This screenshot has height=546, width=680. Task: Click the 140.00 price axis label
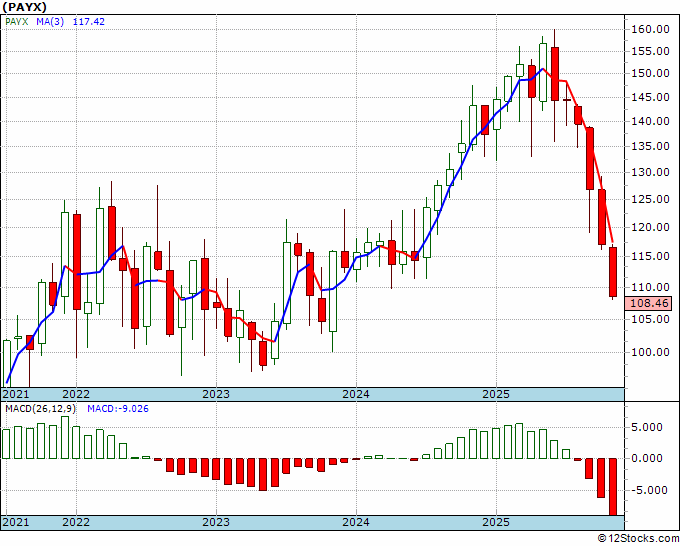[x=649, y=121]
